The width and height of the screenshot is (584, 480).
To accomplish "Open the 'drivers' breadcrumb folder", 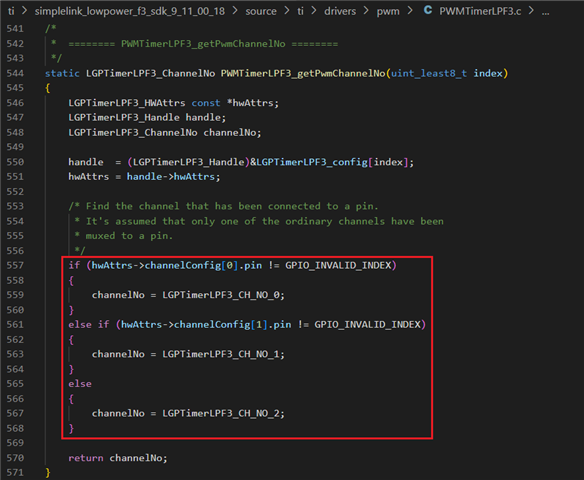I will [340, 11].
